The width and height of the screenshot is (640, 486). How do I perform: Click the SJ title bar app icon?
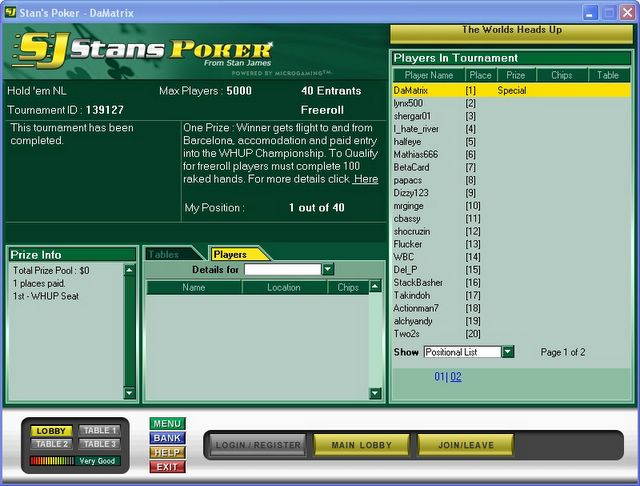point(10,12)
